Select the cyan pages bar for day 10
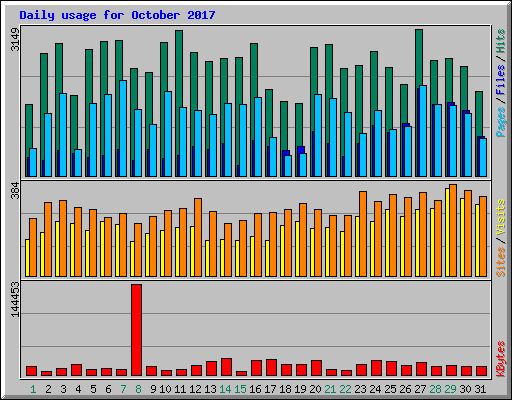Screen dimensions: 512x400 pyautogui.click(x=168, y=134)
